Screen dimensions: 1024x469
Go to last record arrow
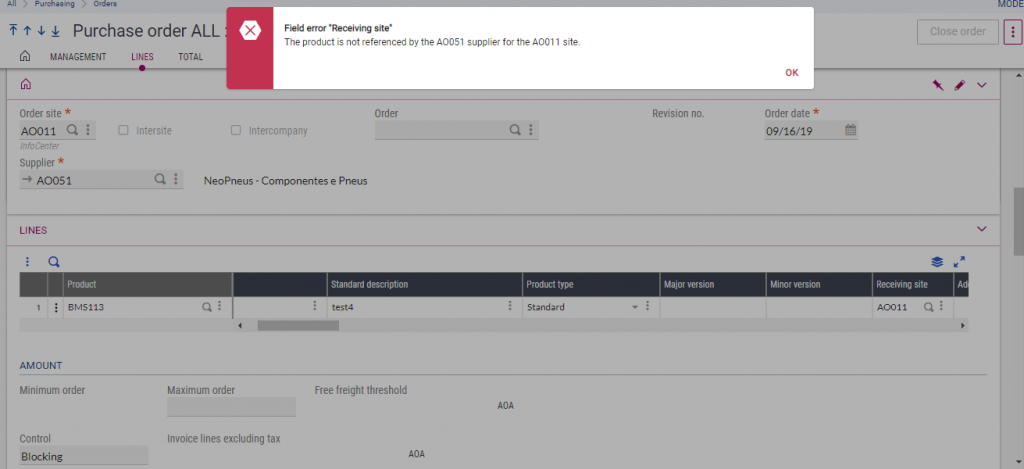coord(56,31)
